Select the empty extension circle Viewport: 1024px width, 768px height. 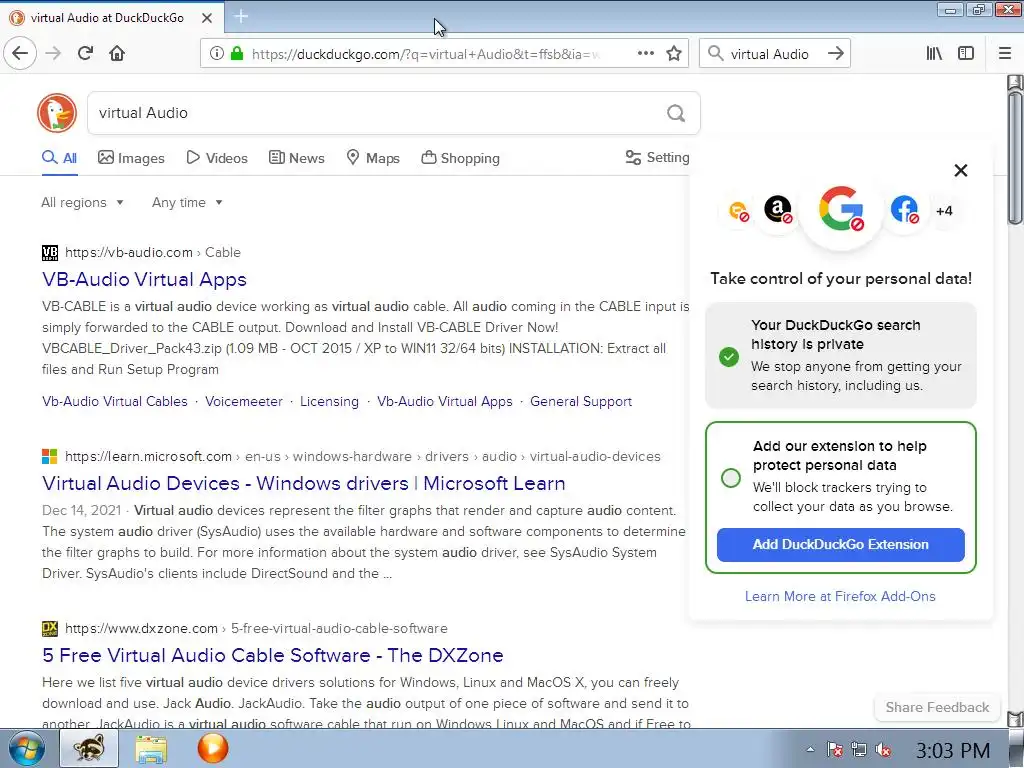click(731, 477)
